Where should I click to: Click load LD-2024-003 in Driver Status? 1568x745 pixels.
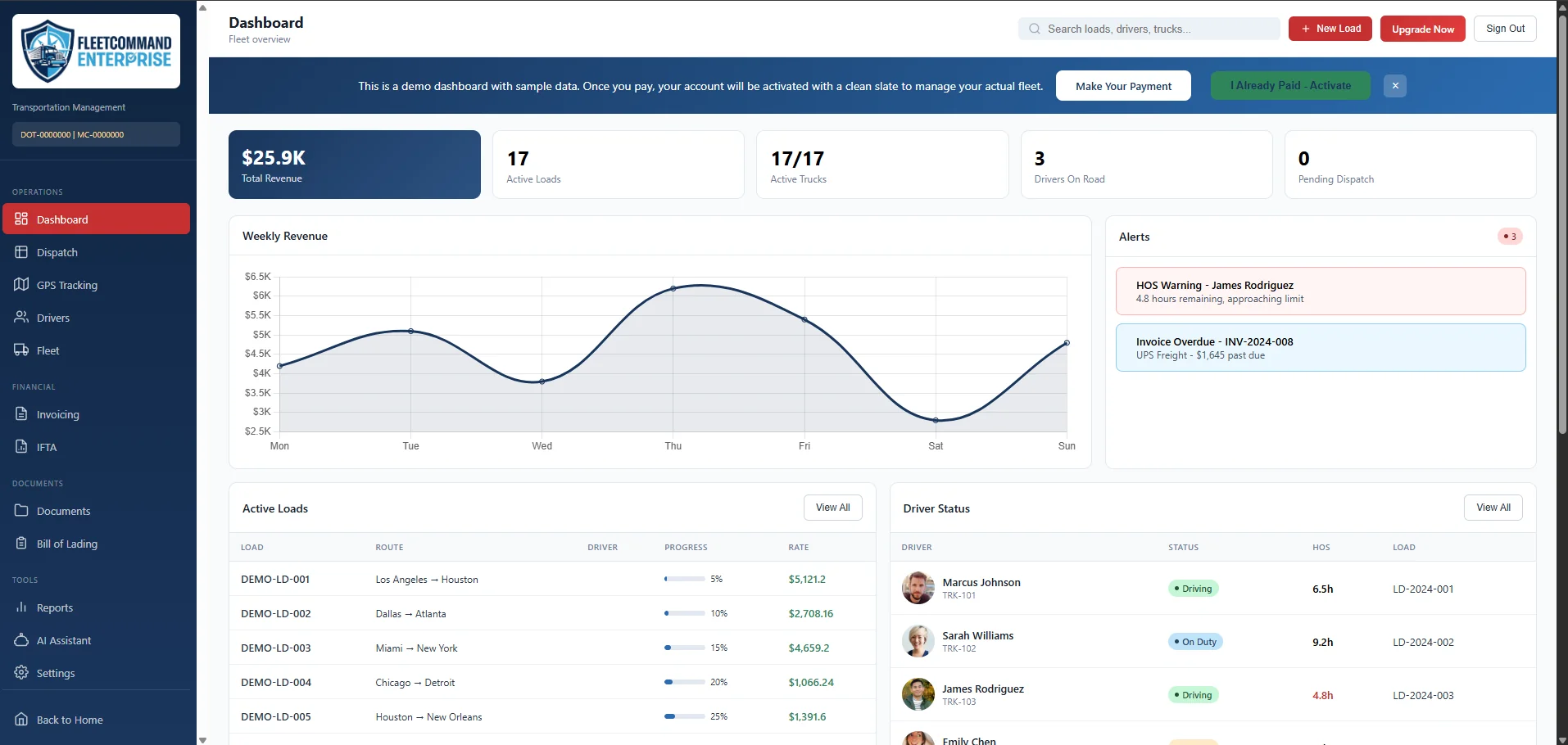1423,695
